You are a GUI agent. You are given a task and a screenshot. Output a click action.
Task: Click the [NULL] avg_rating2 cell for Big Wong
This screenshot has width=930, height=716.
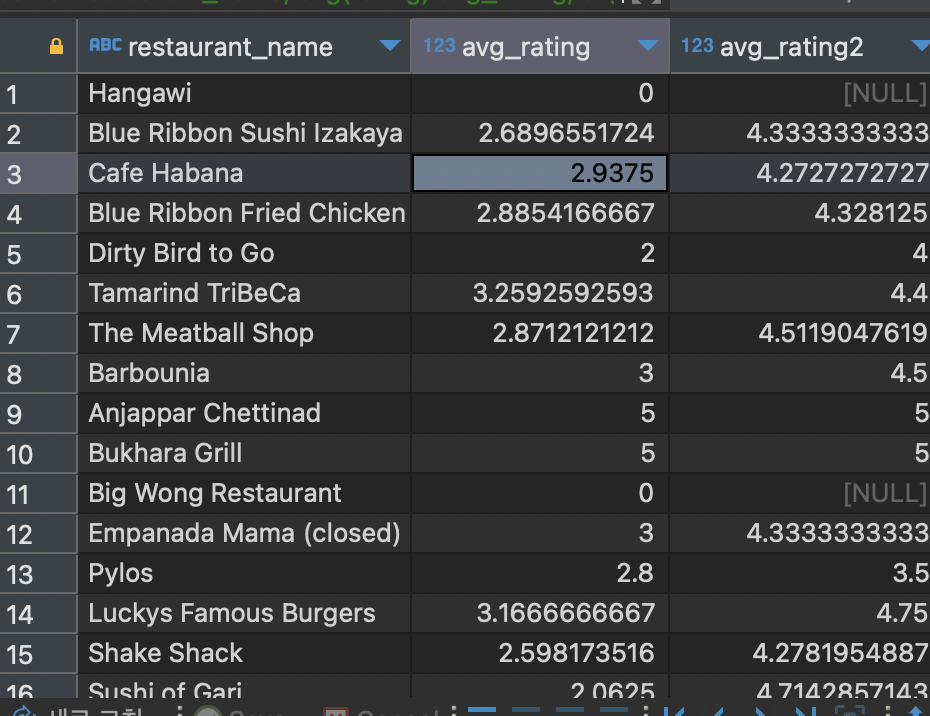pyautogui.click(x=800, y=494)
